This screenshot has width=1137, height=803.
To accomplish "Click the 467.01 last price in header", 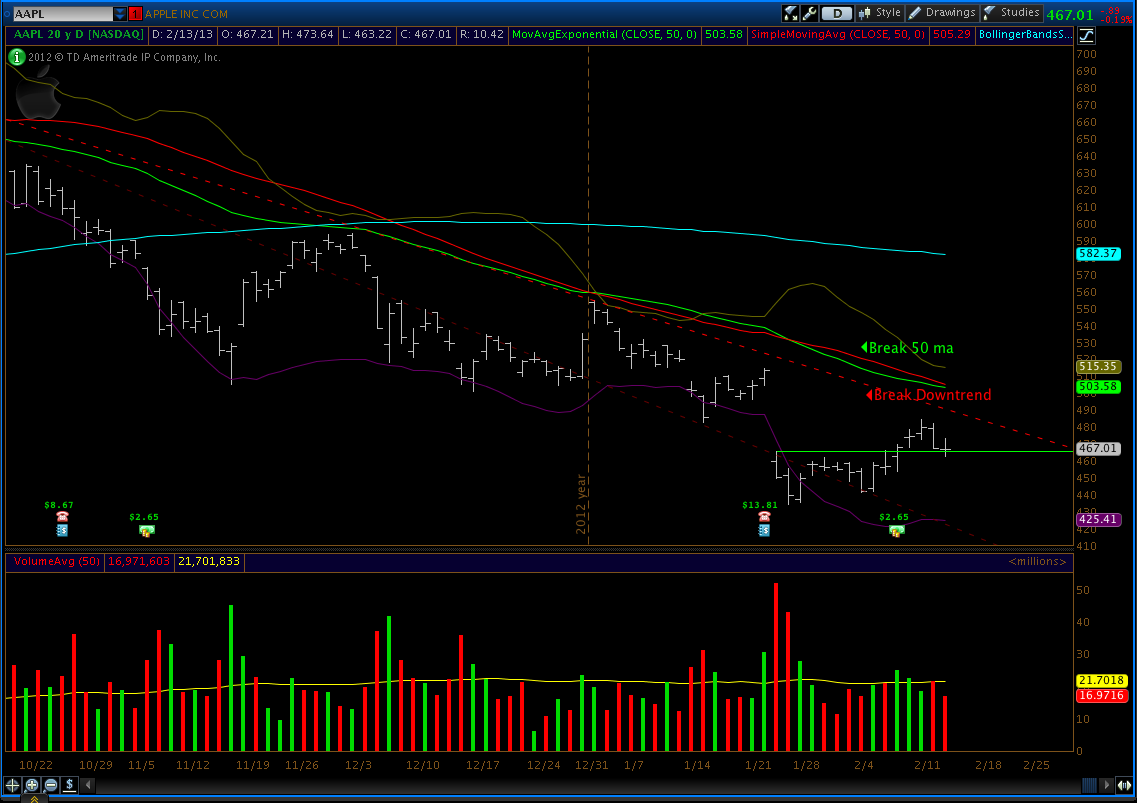I will pyautogui.click(x=1070, y=15).
